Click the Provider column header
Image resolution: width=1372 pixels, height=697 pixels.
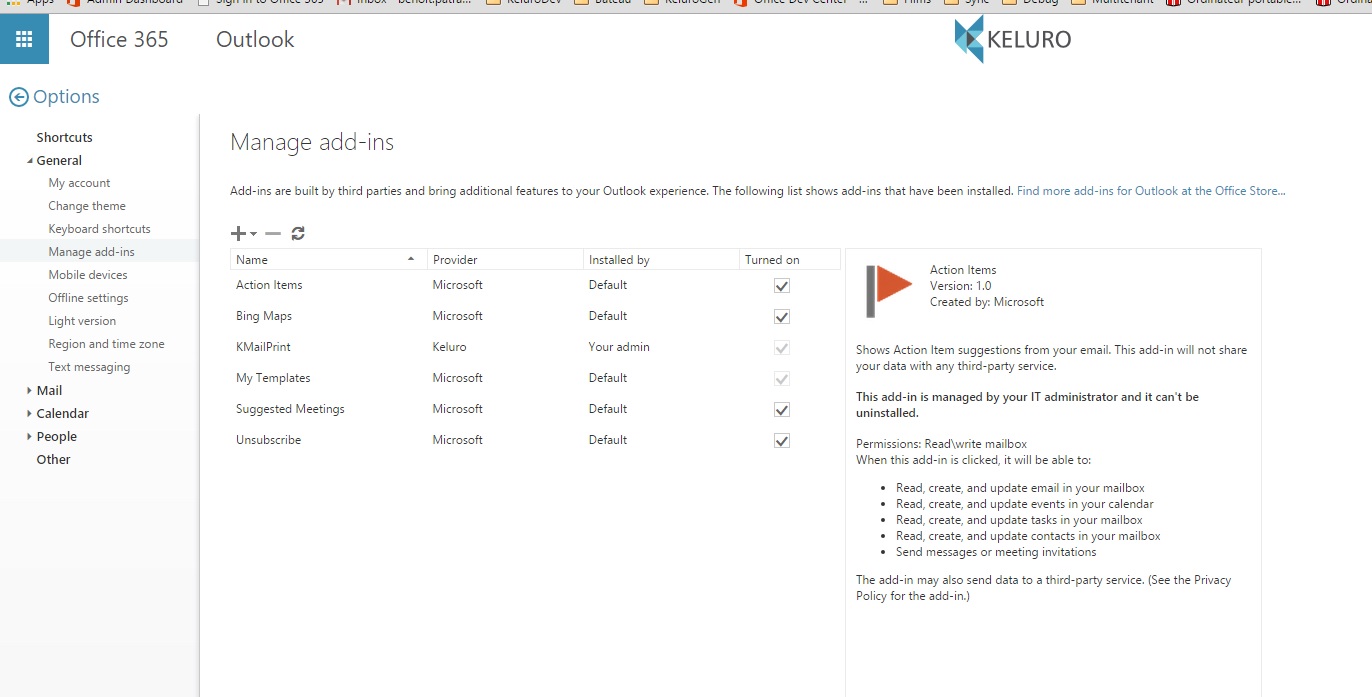click(505, 260)
